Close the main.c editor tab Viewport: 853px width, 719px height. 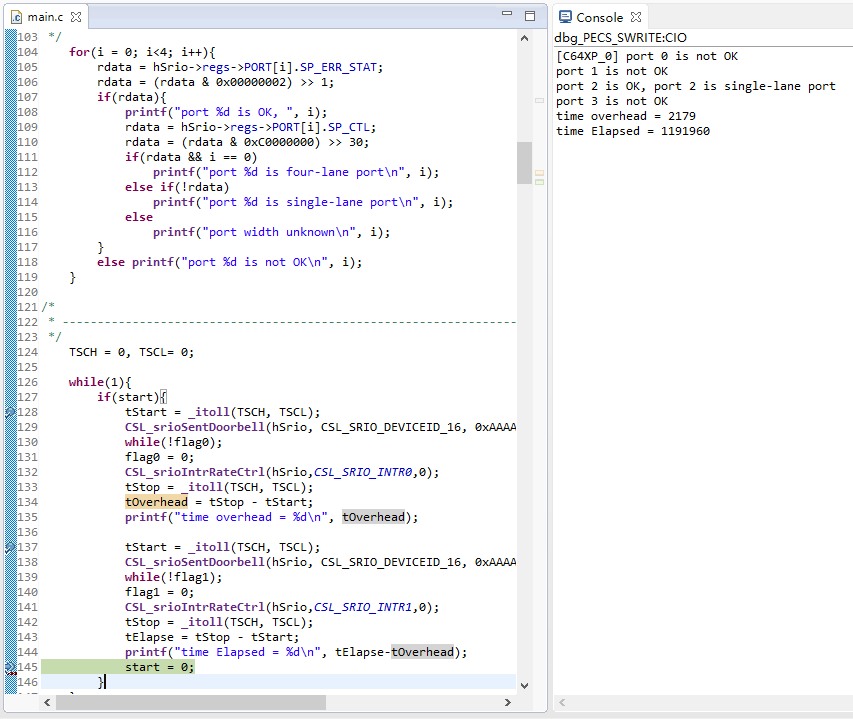click(76, 17)
